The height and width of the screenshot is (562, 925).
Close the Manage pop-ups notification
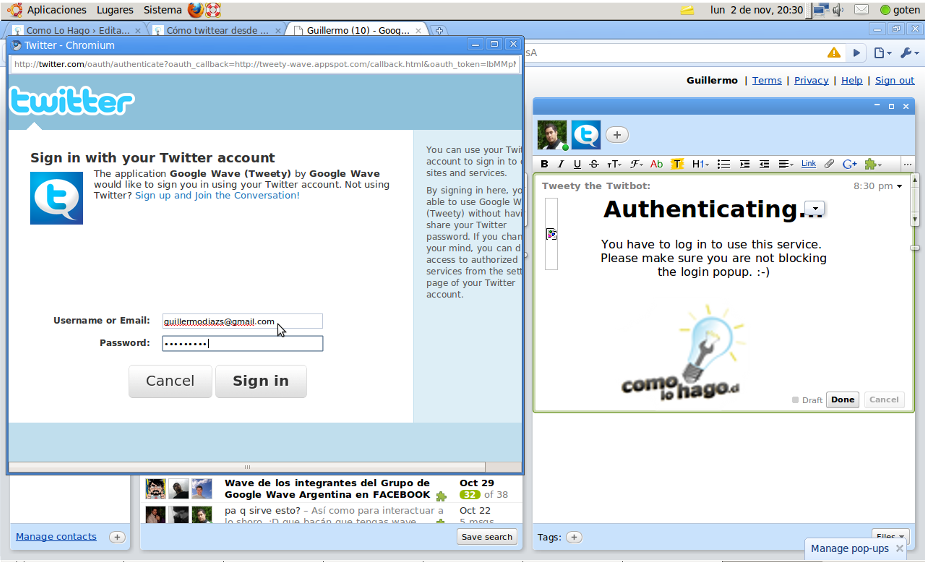(x=899, y=548)
